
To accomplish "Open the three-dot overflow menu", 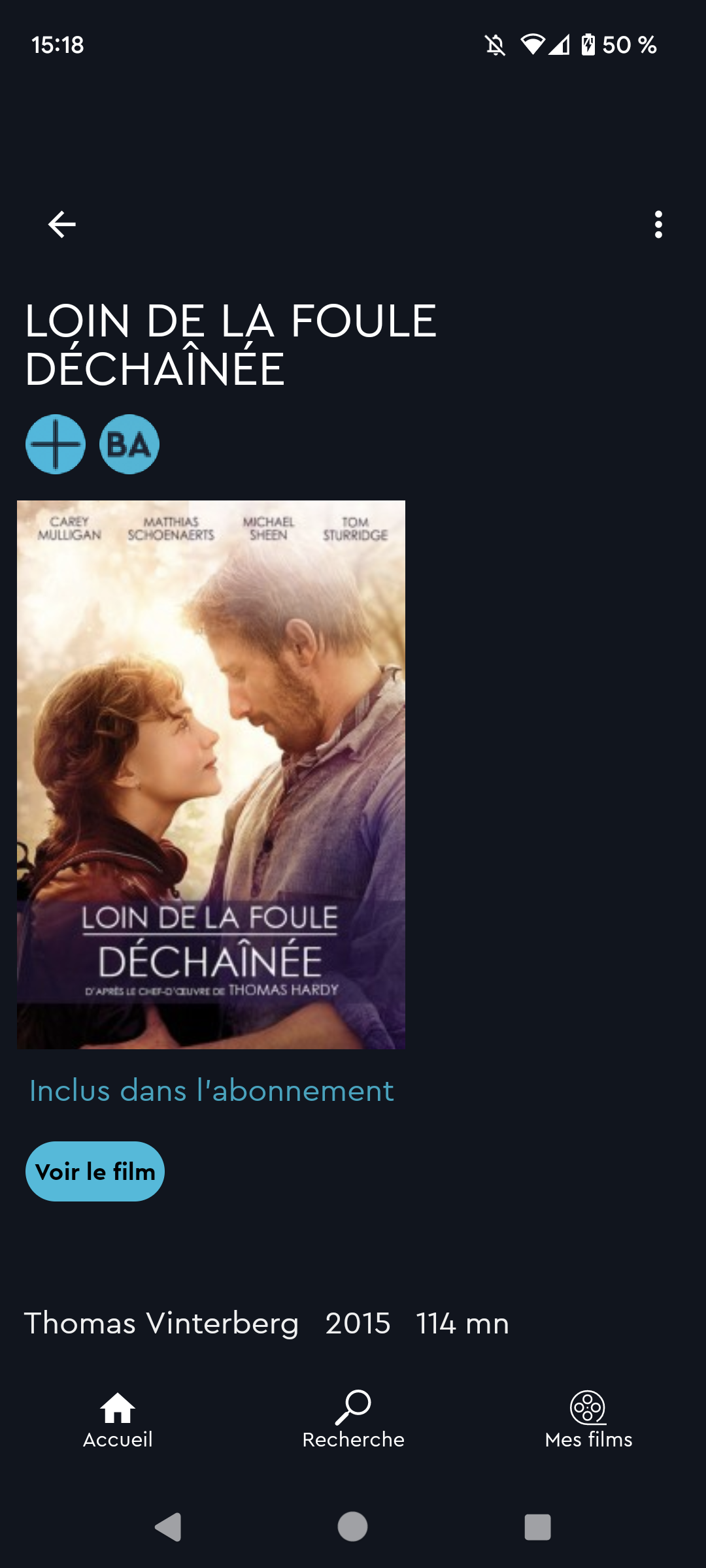I will click(658, 225).
